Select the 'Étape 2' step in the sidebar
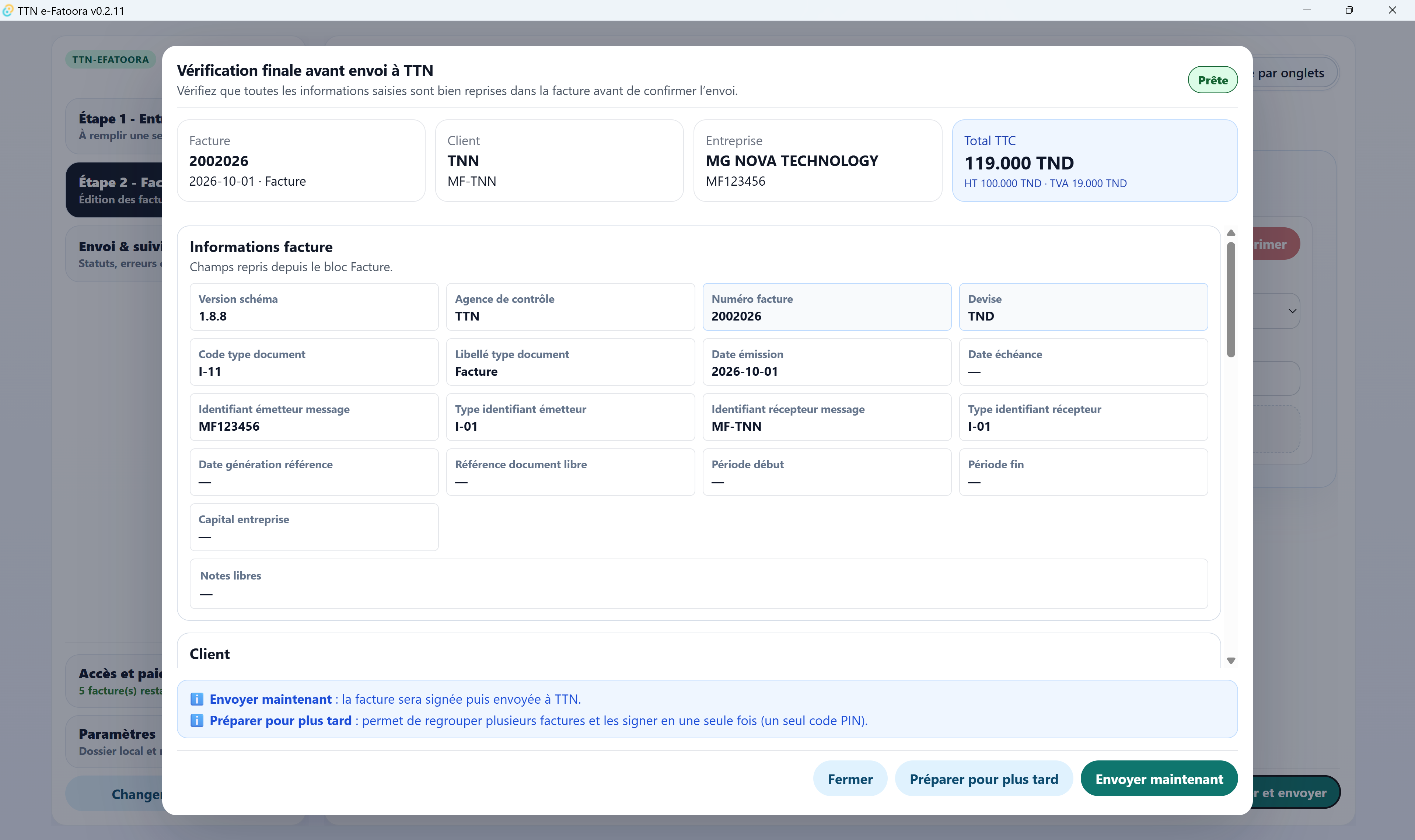The height and width of the screenshot is (840, 1415). (114, 190)
